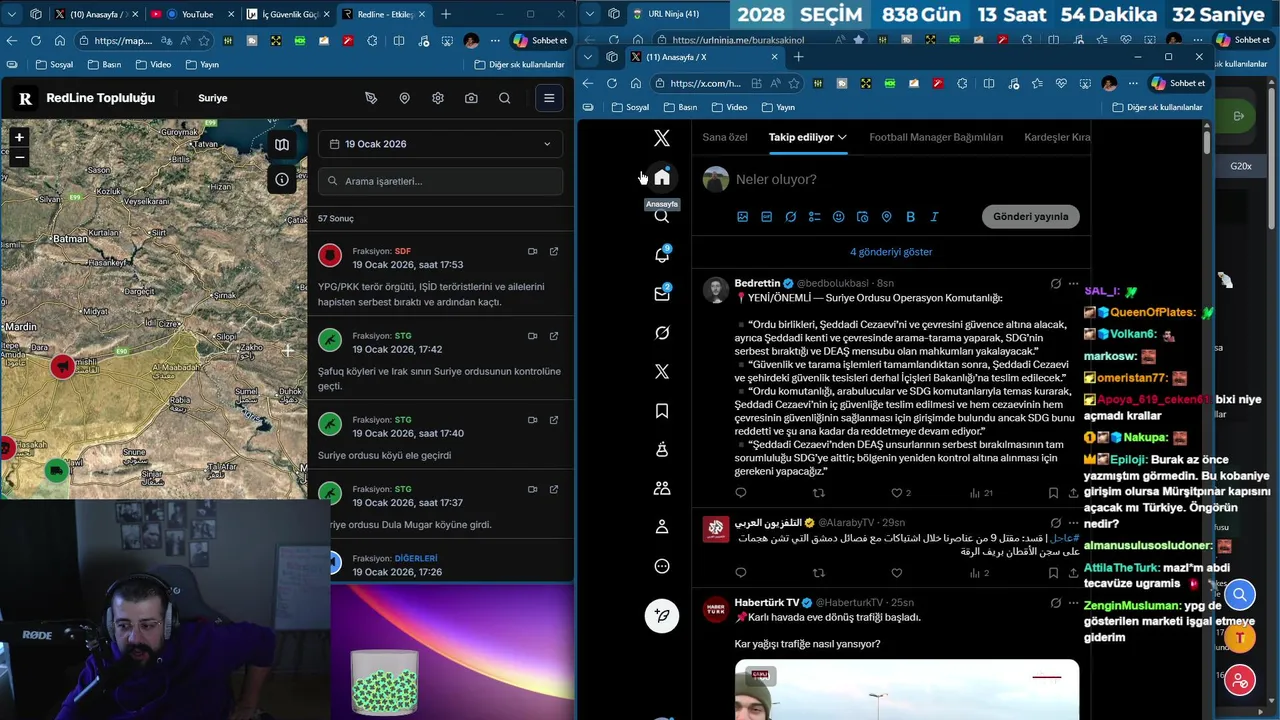Click the video icon on the SDF 17:53 entry

[x=532, y=252]
